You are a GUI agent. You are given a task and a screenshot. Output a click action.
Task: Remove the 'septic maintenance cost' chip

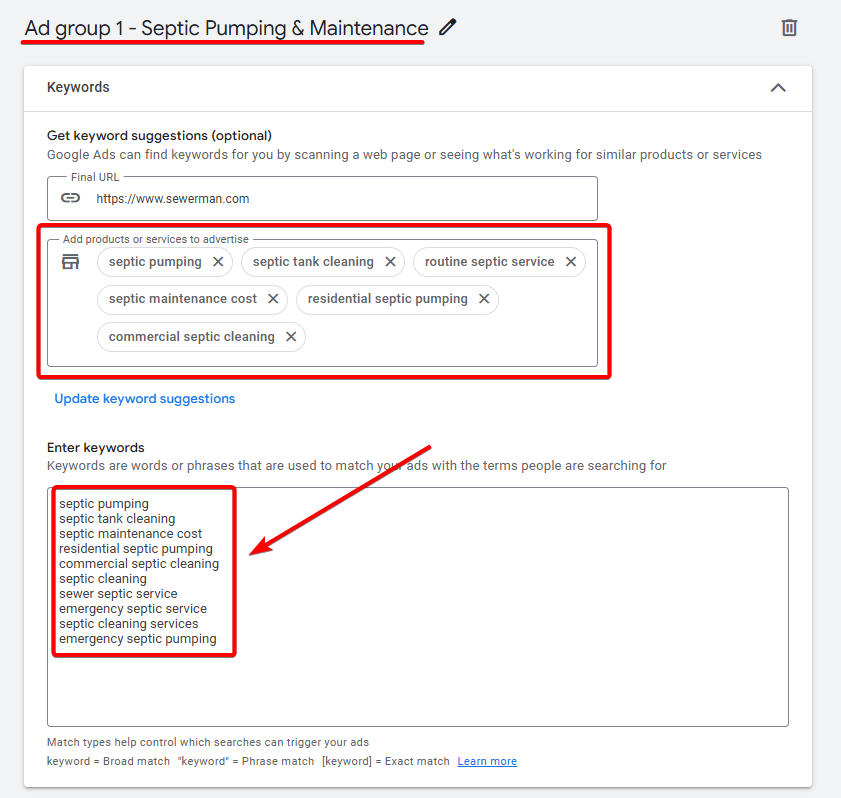point(273,299)
